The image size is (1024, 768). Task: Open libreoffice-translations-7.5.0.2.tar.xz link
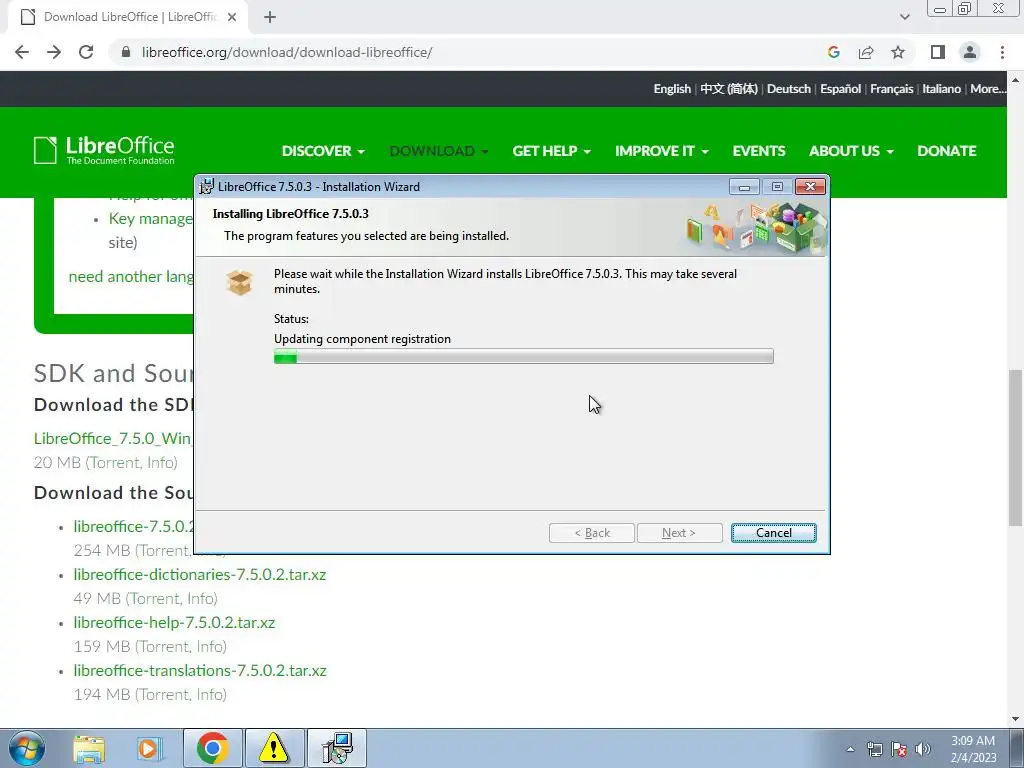(200, 671)
